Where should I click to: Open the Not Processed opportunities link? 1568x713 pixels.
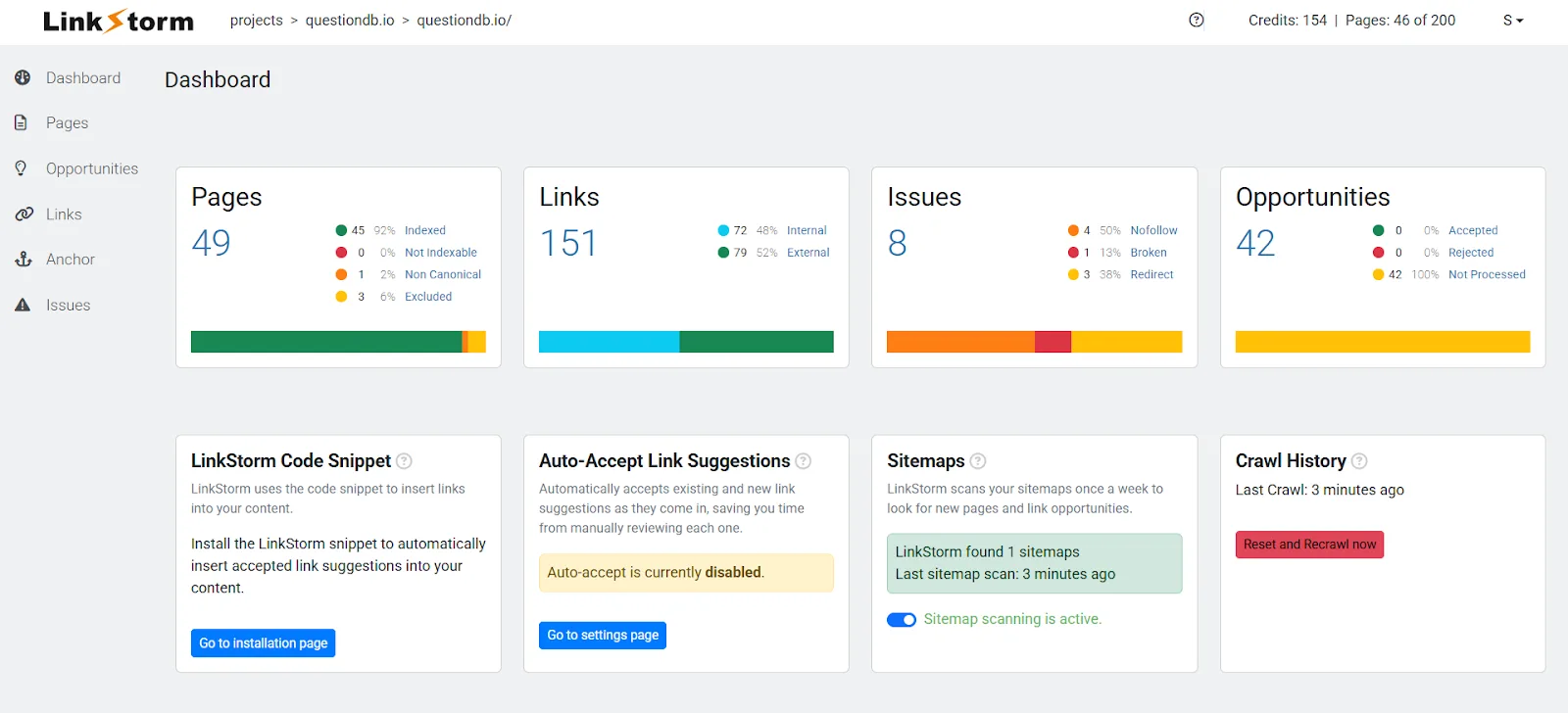pos(1487,274)
